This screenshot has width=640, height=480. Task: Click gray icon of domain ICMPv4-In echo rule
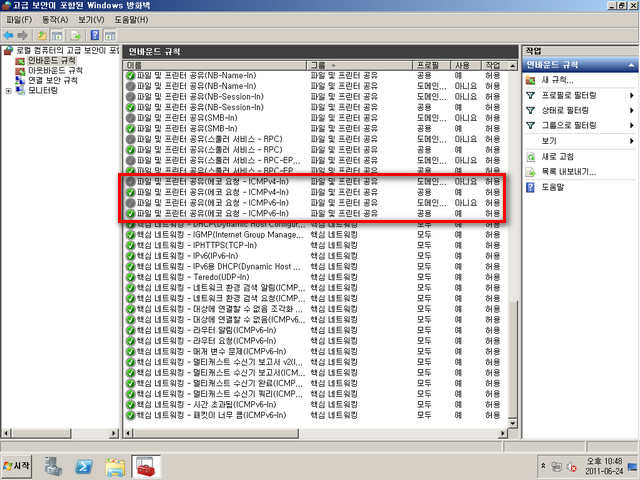[x=131, y=182]
